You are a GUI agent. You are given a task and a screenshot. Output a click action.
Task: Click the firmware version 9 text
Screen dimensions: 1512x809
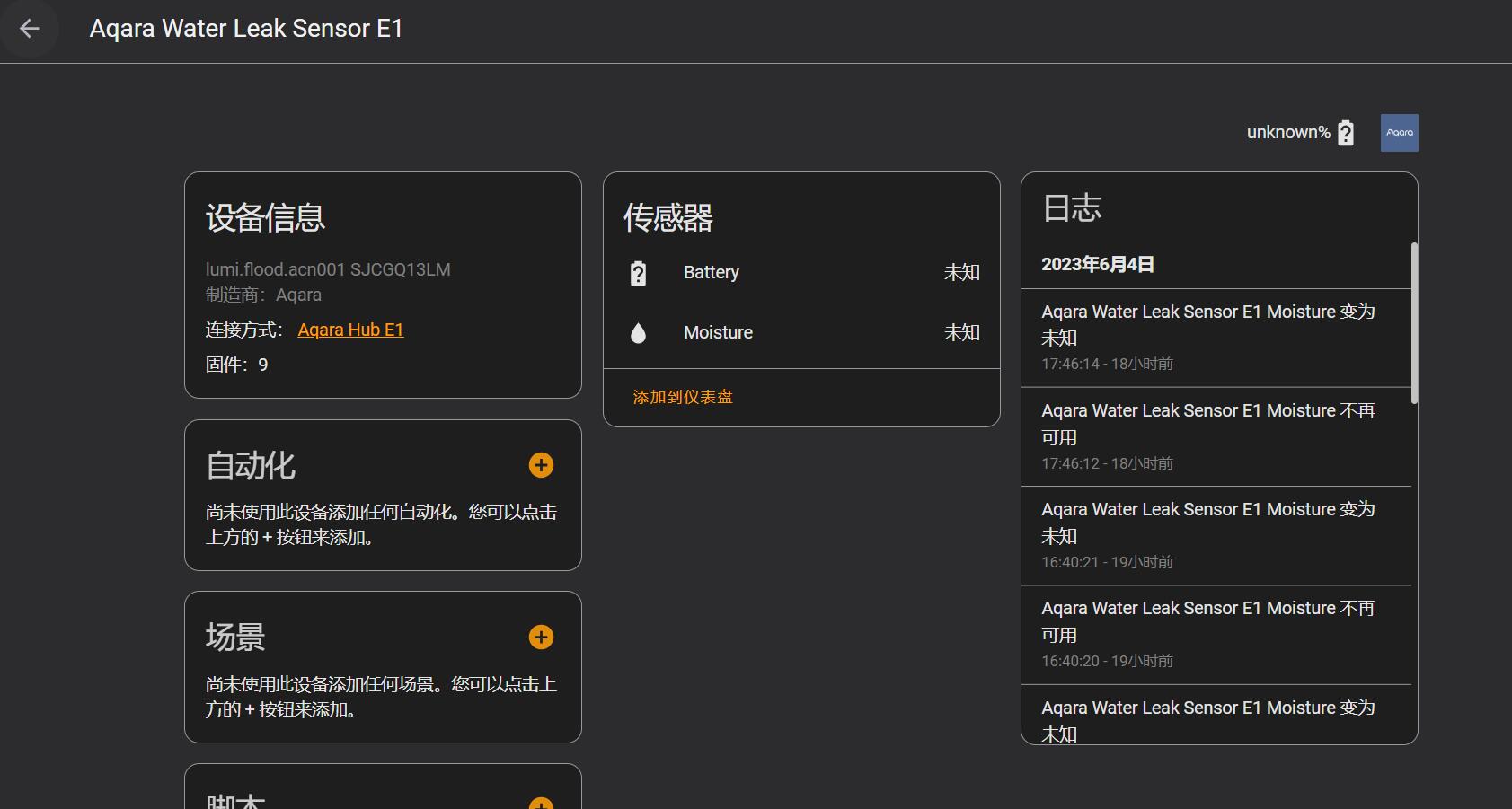coord(263,364)
